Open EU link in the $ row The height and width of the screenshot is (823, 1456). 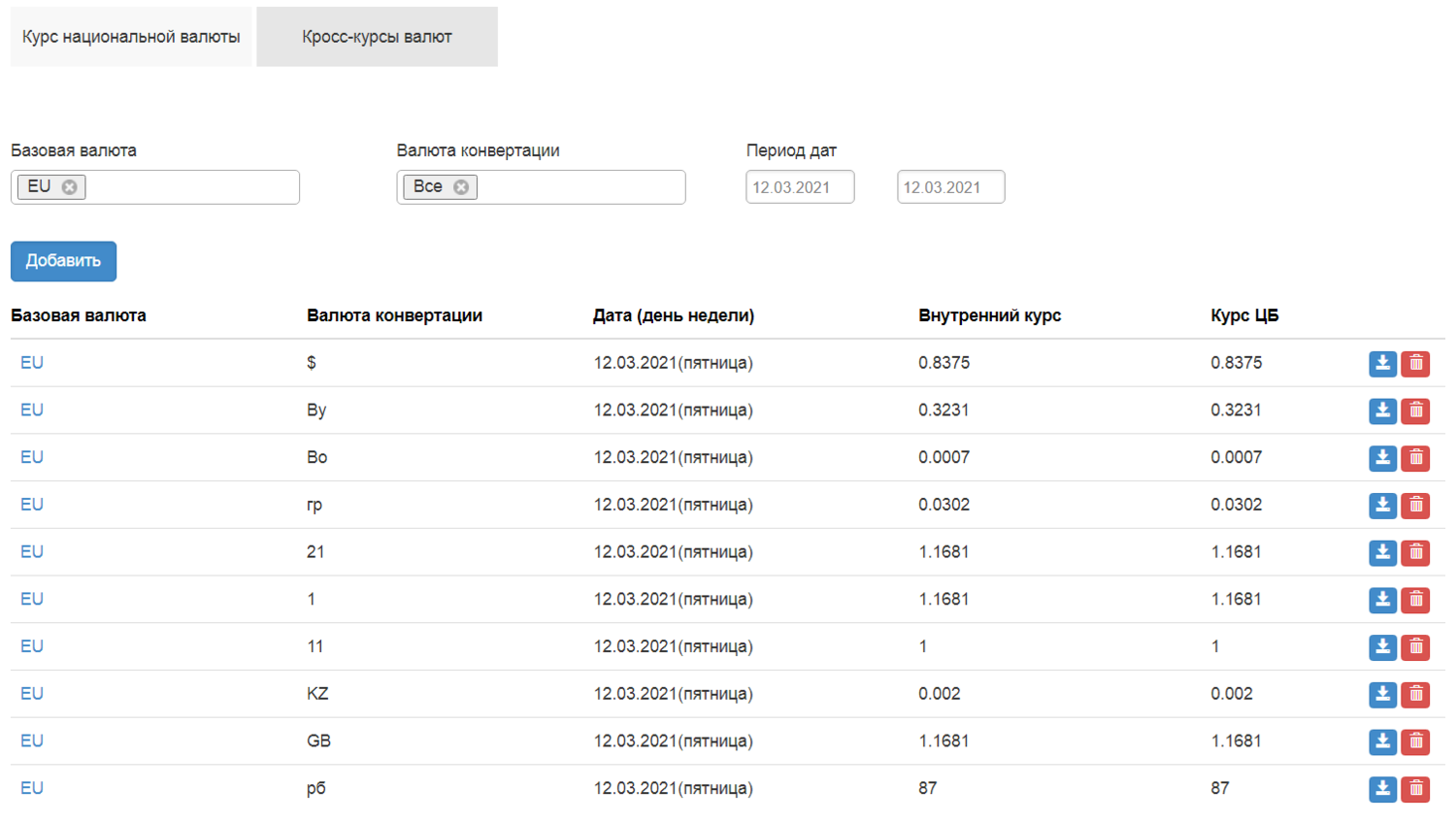(32, 363)
